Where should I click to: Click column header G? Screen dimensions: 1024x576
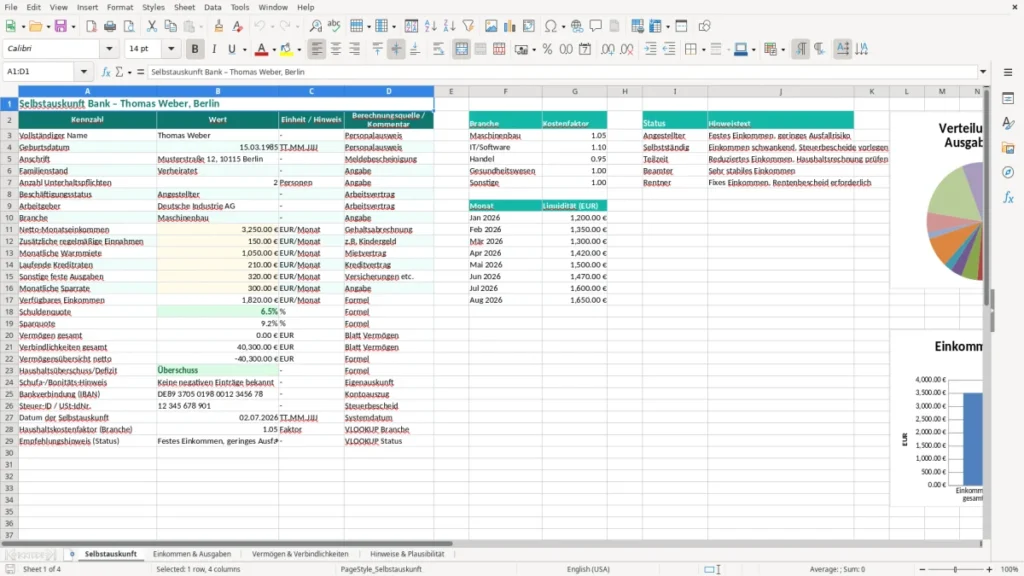click(x=575, y=91)
